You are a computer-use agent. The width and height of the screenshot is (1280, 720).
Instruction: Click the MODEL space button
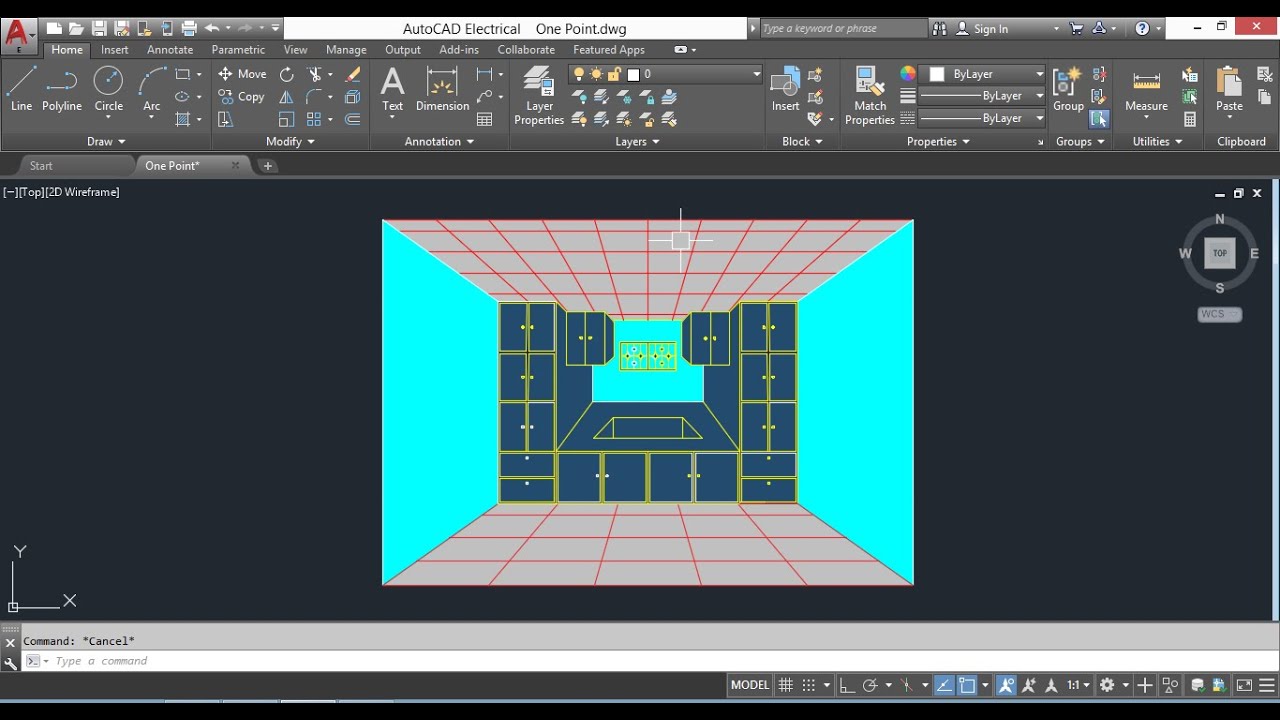pyautogui.click(x=750, y=685)
